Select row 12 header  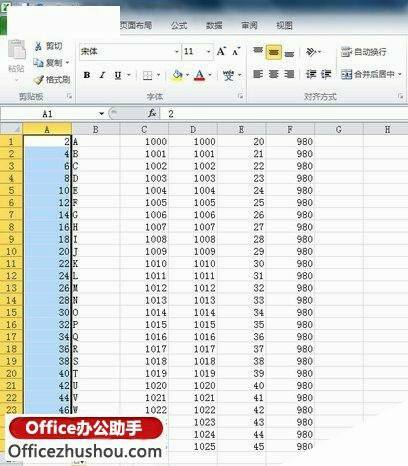point(11,276)
